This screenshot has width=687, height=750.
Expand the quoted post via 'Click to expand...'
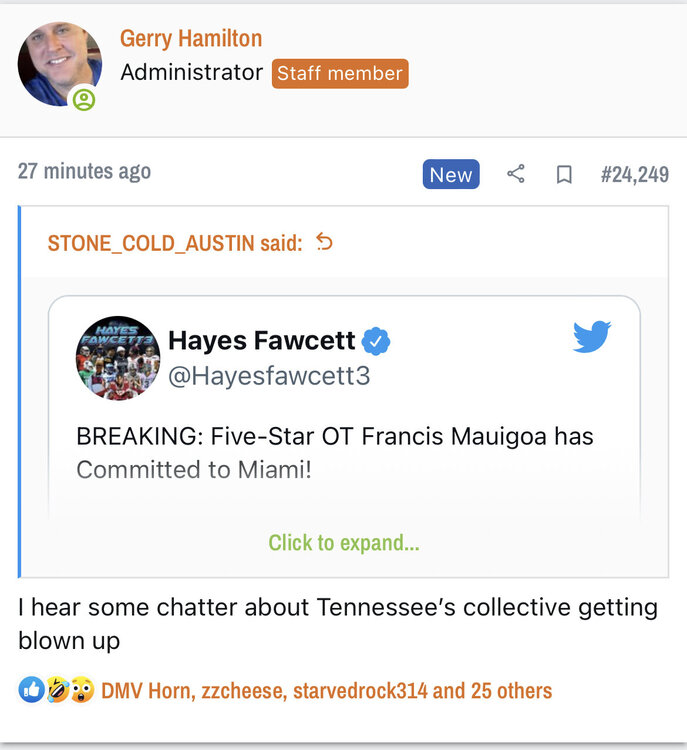[344, 543]
